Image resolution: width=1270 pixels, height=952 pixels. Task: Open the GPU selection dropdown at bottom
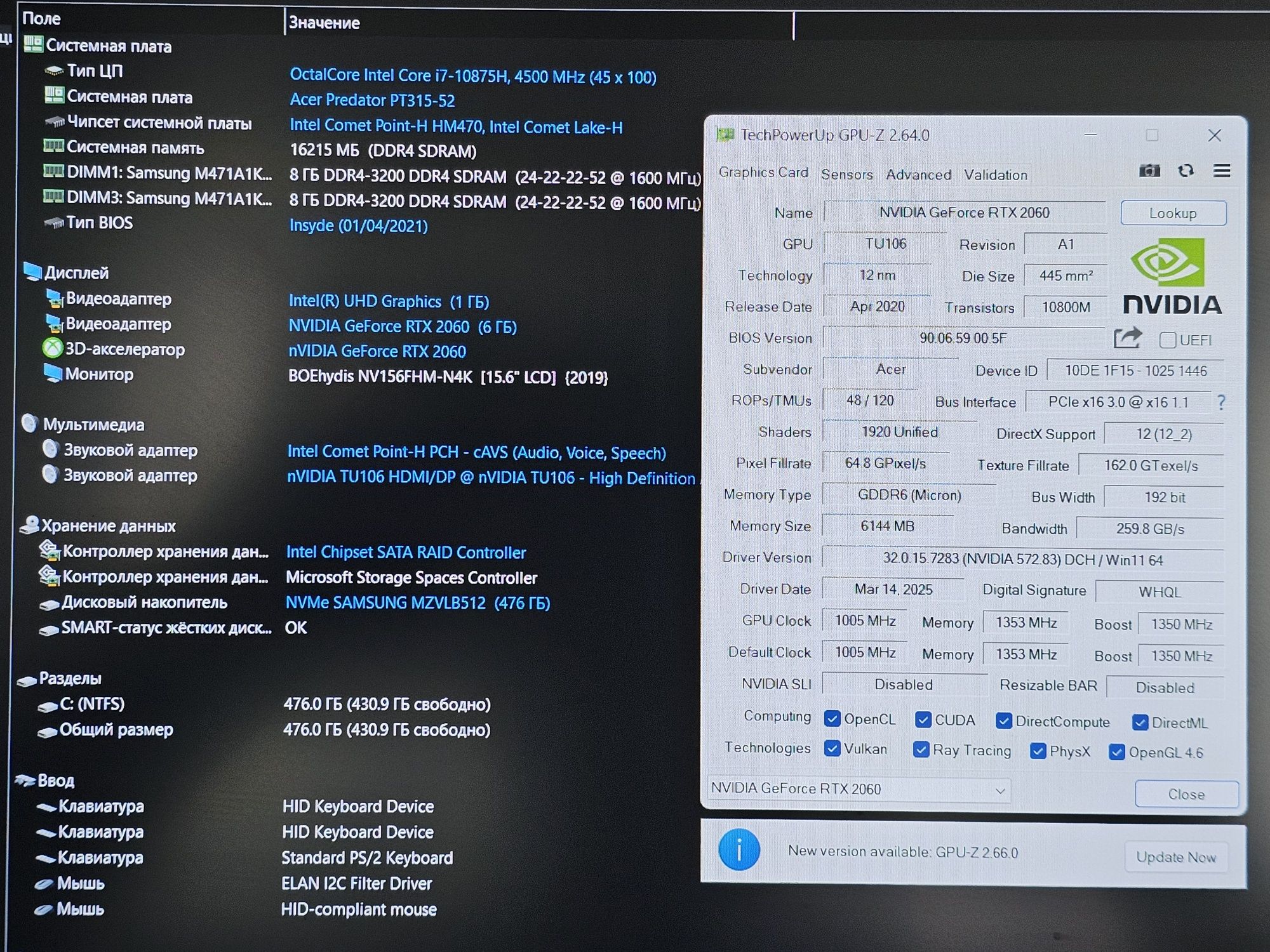pyautogui.click(x=859, y=789)
